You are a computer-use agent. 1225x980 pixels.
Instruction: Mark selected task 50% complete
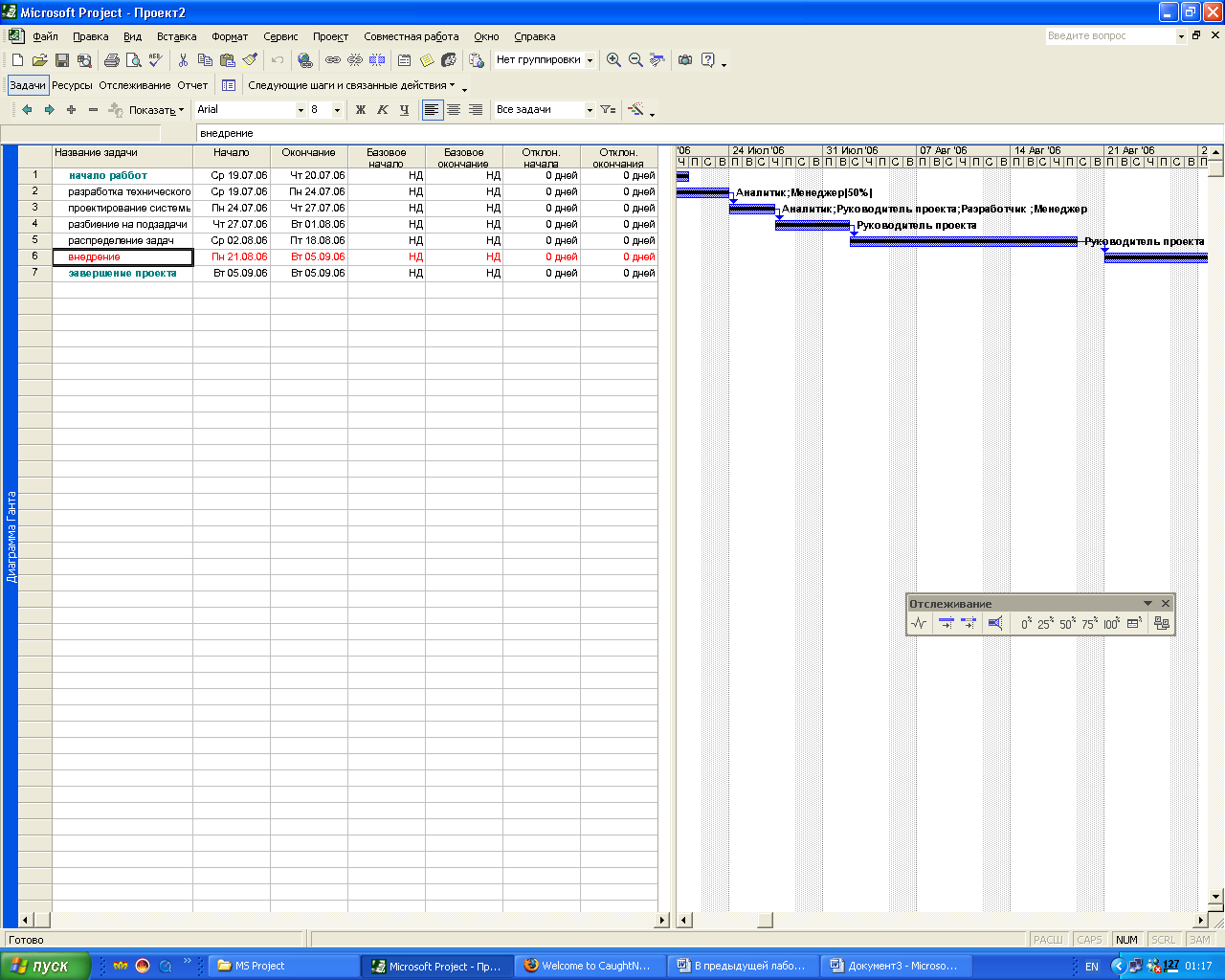click(1067, 624)
